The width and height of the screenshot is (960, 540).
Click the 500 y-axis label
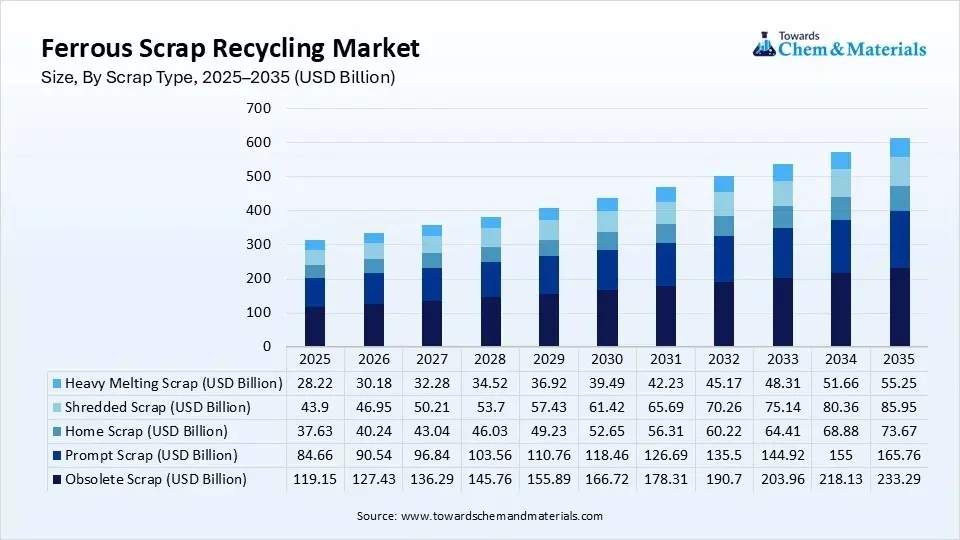click(258, 176)
